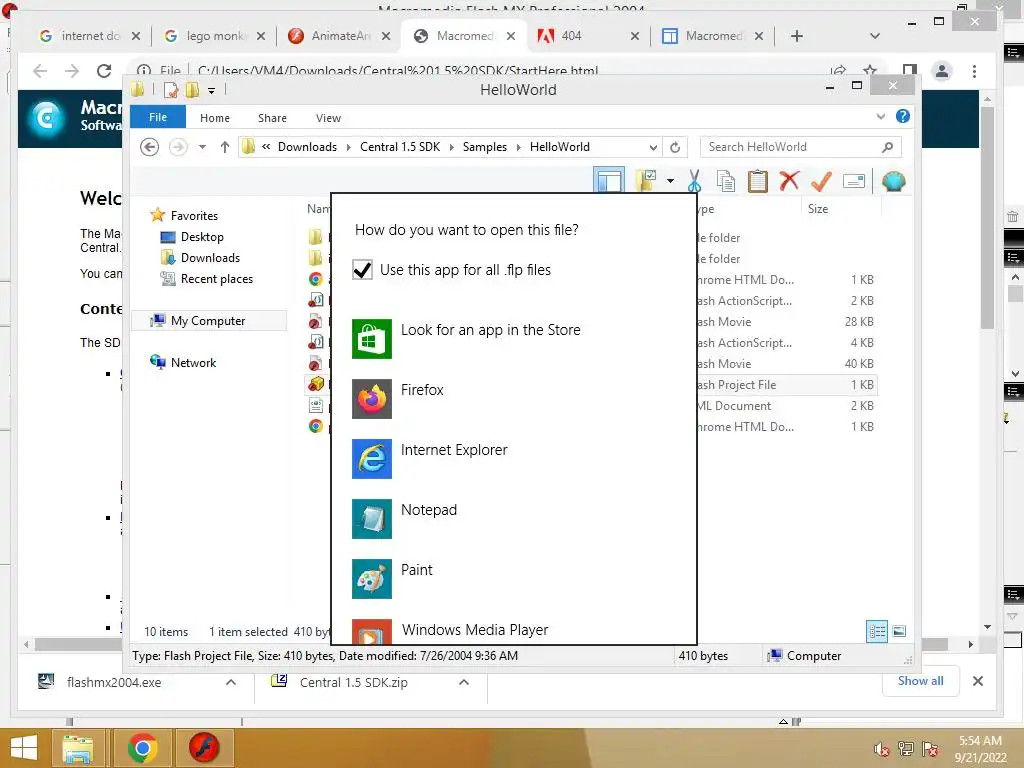1024x768 pixels.
Task: Click the Search HelloWorld field
Action: tap(801, 147)
